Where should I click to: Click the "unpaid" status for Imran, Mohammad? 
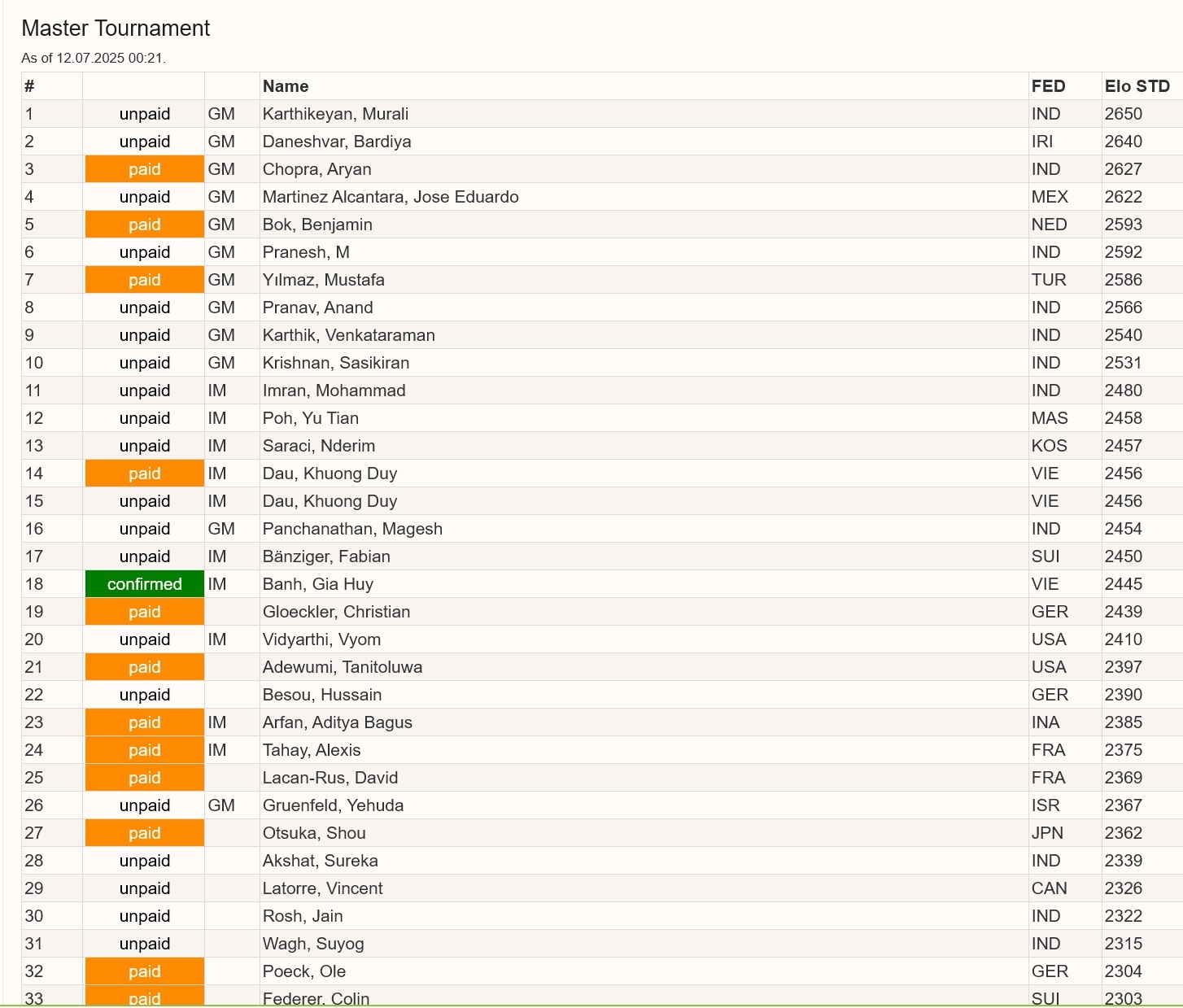[145, 391]
